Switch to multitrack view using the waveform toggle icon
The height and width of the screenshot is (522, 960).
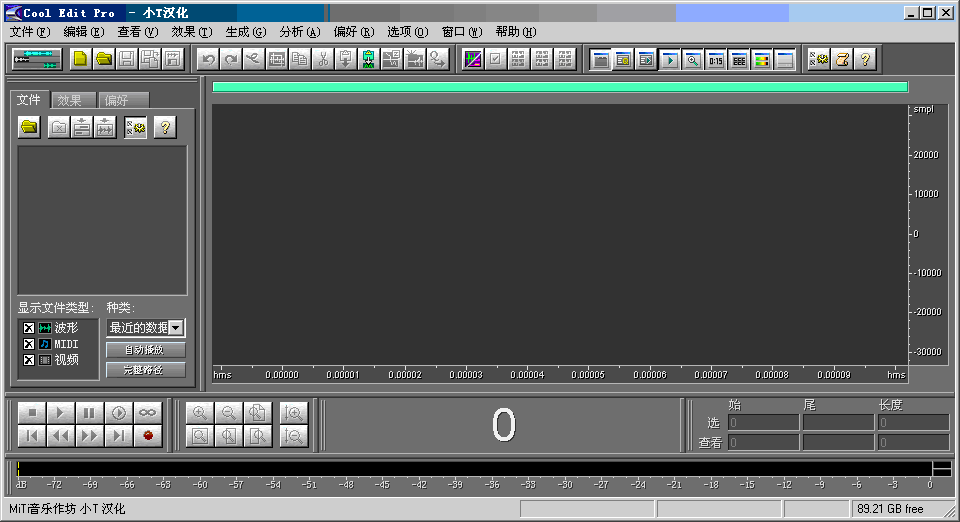[x=37, y=59]
